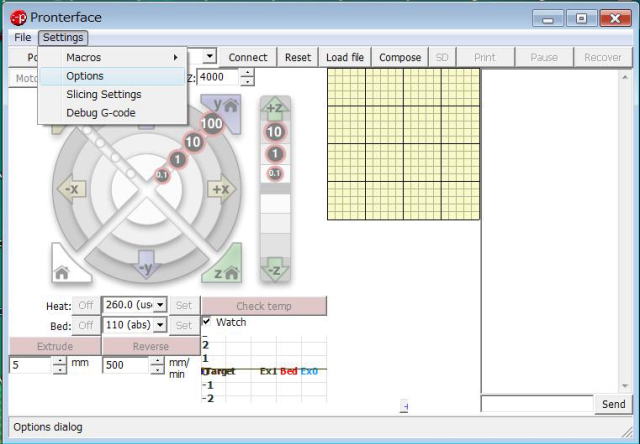This screenshot has height=444, width=640.
Task: Click the Recover button
Action: (603, 58)
